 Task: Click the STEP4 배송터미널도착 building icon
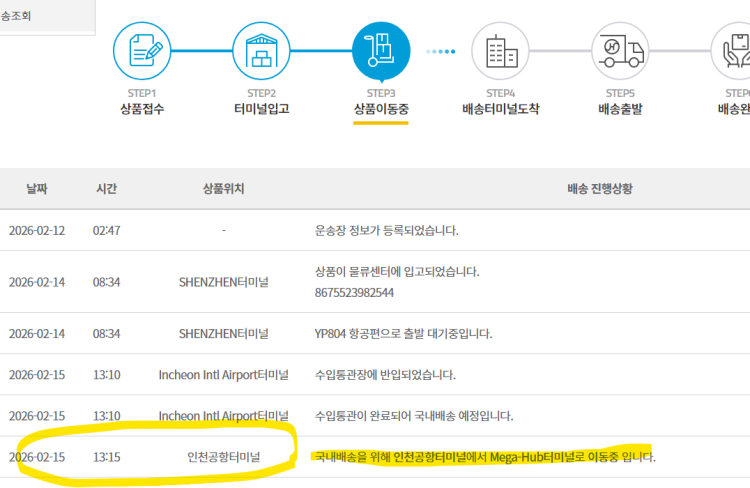(x=500, y=50)
